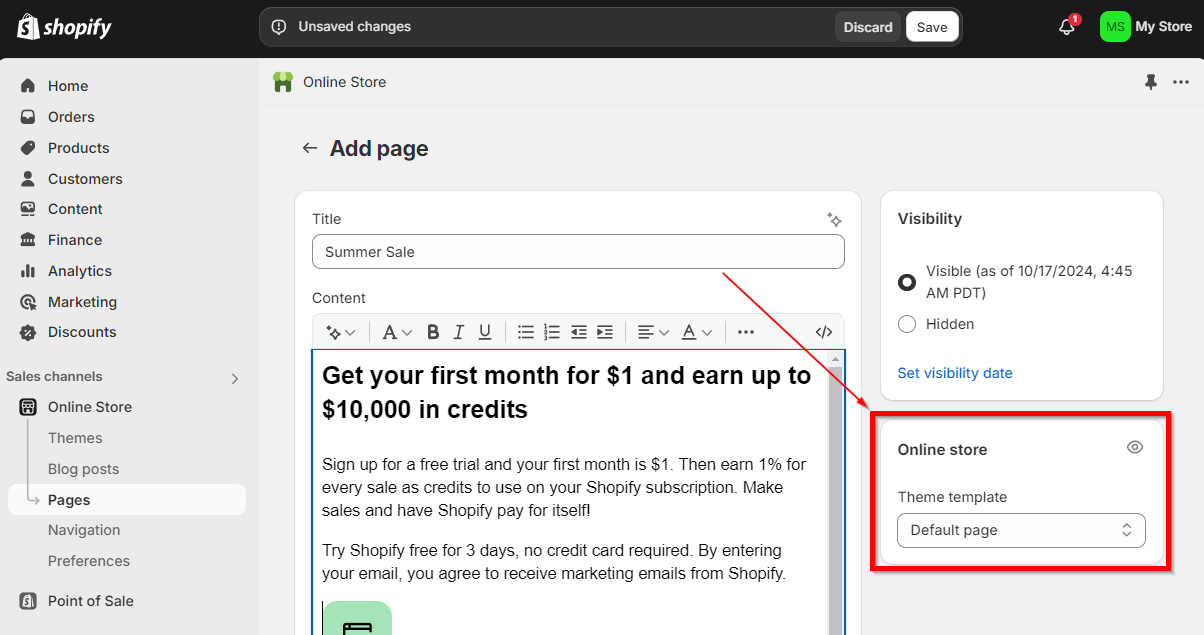
Task: Click Set visibility date link
Action: click(x=955, y=373)
